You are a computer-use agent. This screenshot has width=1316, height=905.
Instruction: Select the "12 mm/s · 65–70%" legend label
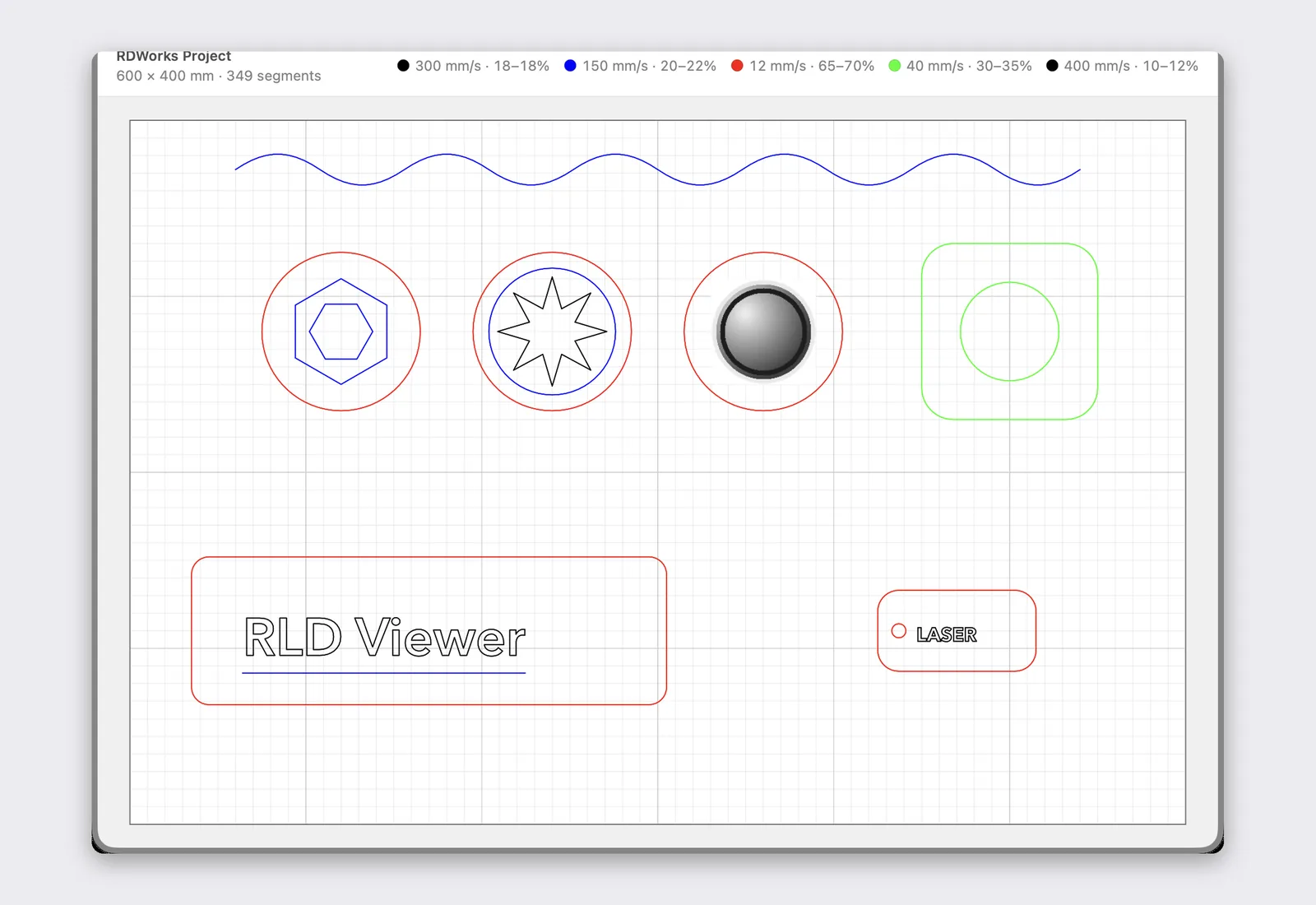click(x=811, y=66)
